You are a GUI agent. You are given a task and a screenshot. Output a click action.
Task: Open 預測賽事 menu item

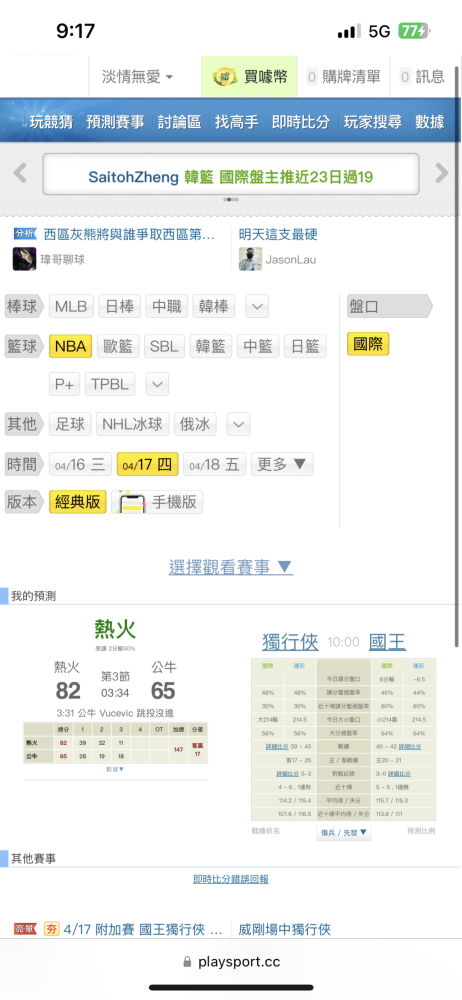(116, 122)
